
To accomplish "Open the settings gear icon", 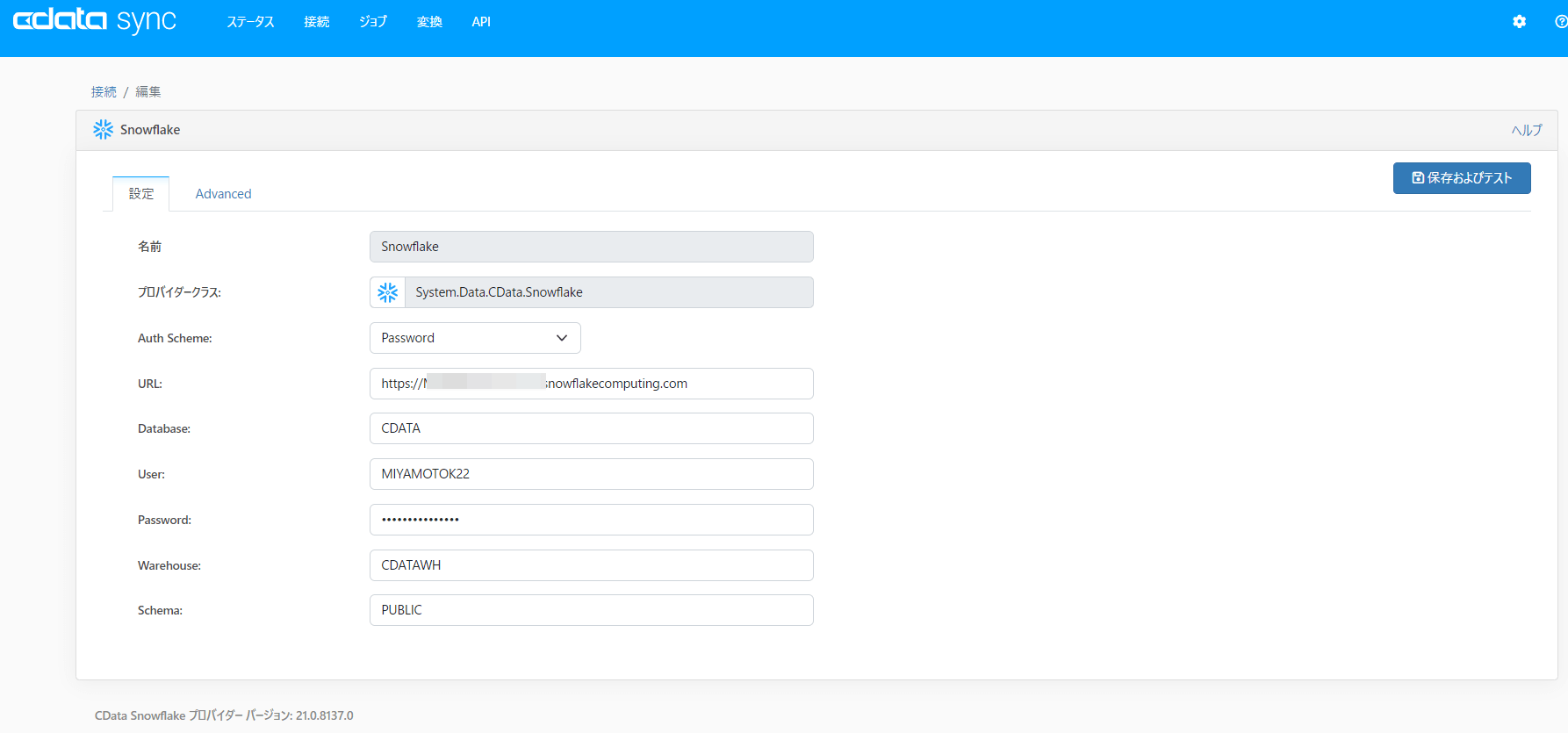I will pos(1519,22).
